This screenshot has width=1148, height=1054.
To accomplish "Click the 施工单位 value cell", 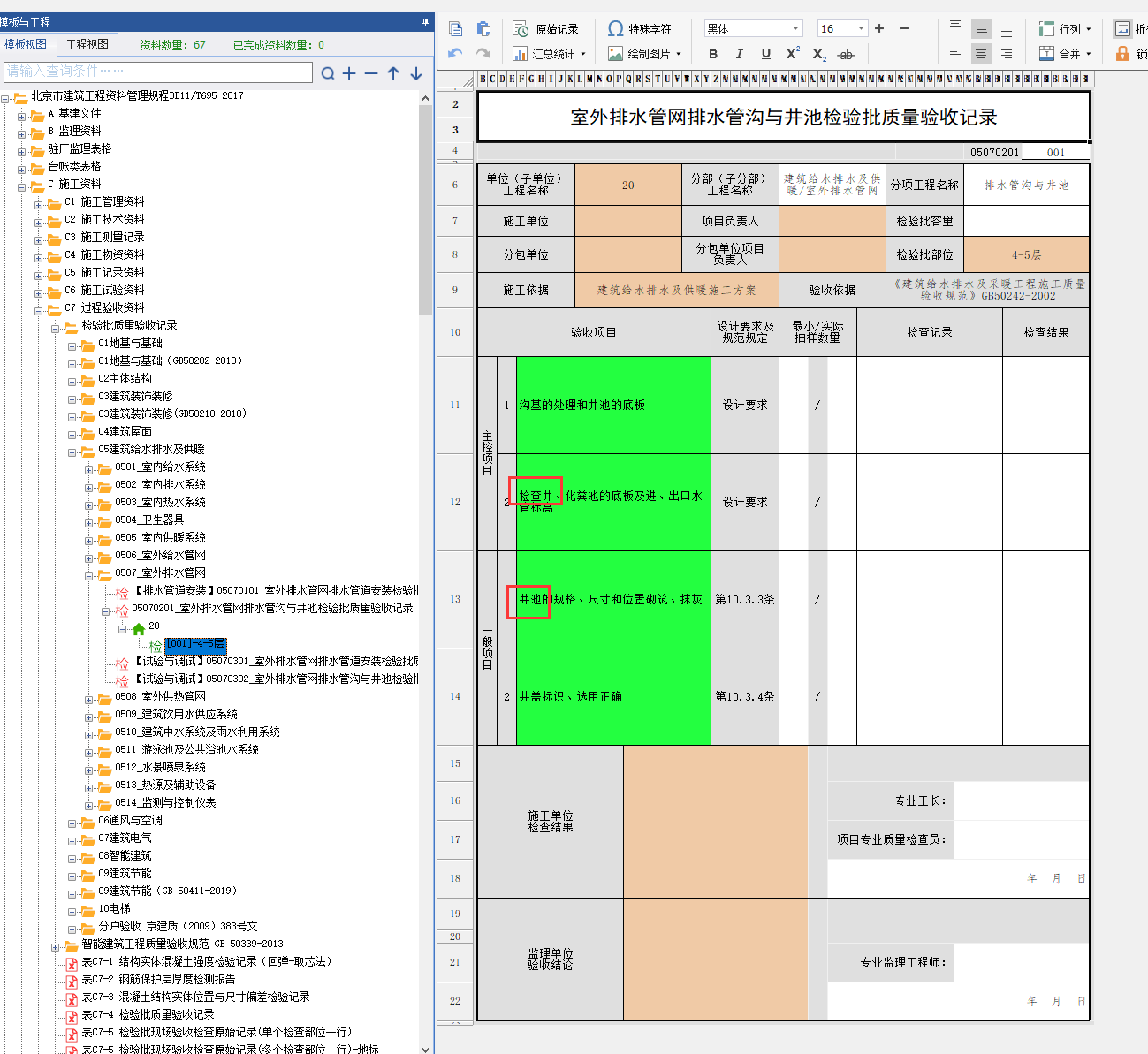I will 627,221.
